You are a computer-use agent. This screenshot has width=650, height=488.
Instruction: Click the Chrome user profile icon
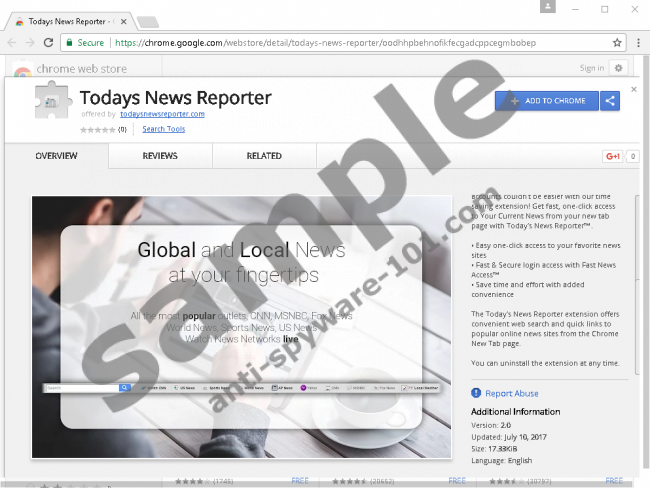point(547,8)
